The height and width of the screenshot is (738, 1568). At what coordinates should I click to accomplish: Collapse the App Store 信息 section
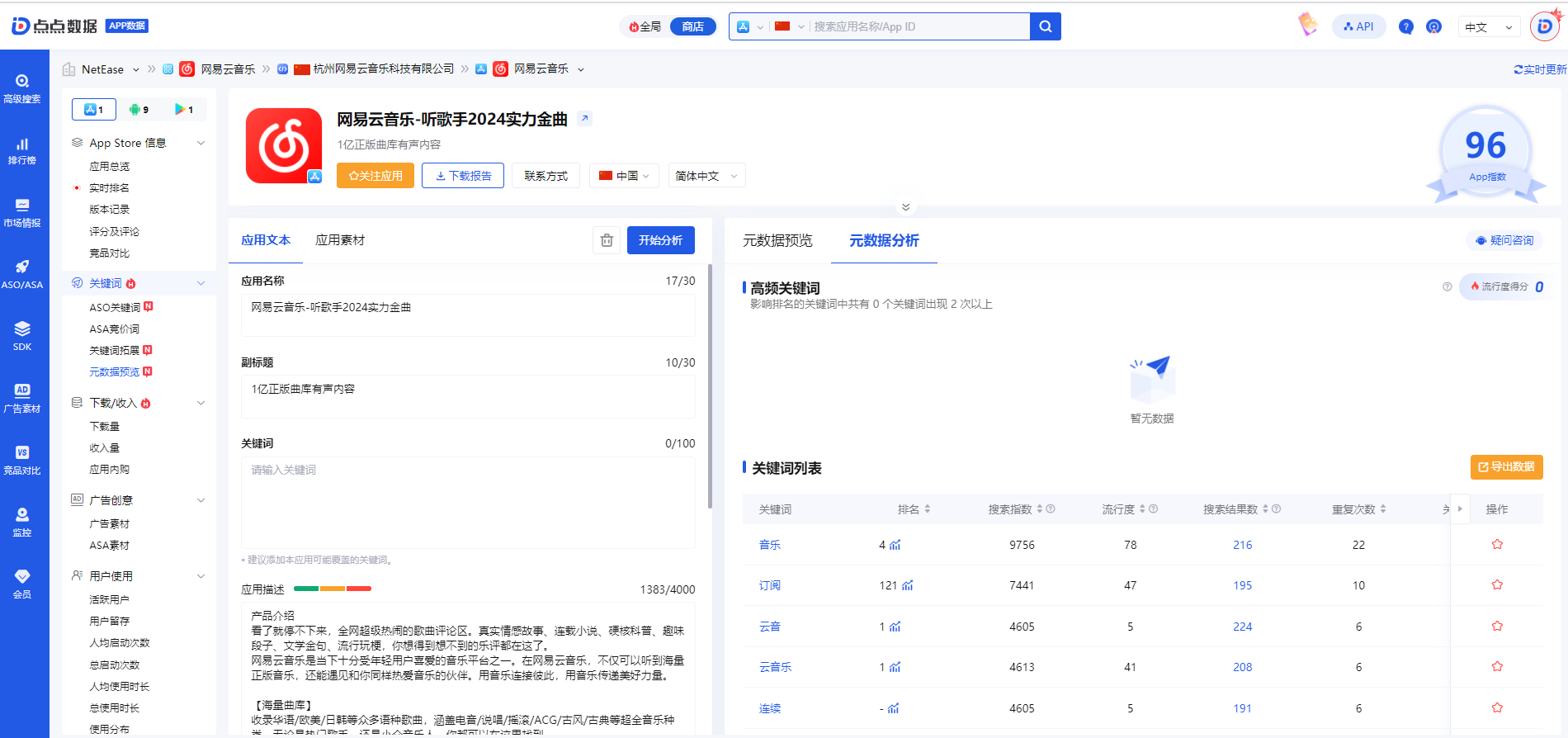point(201,143)
